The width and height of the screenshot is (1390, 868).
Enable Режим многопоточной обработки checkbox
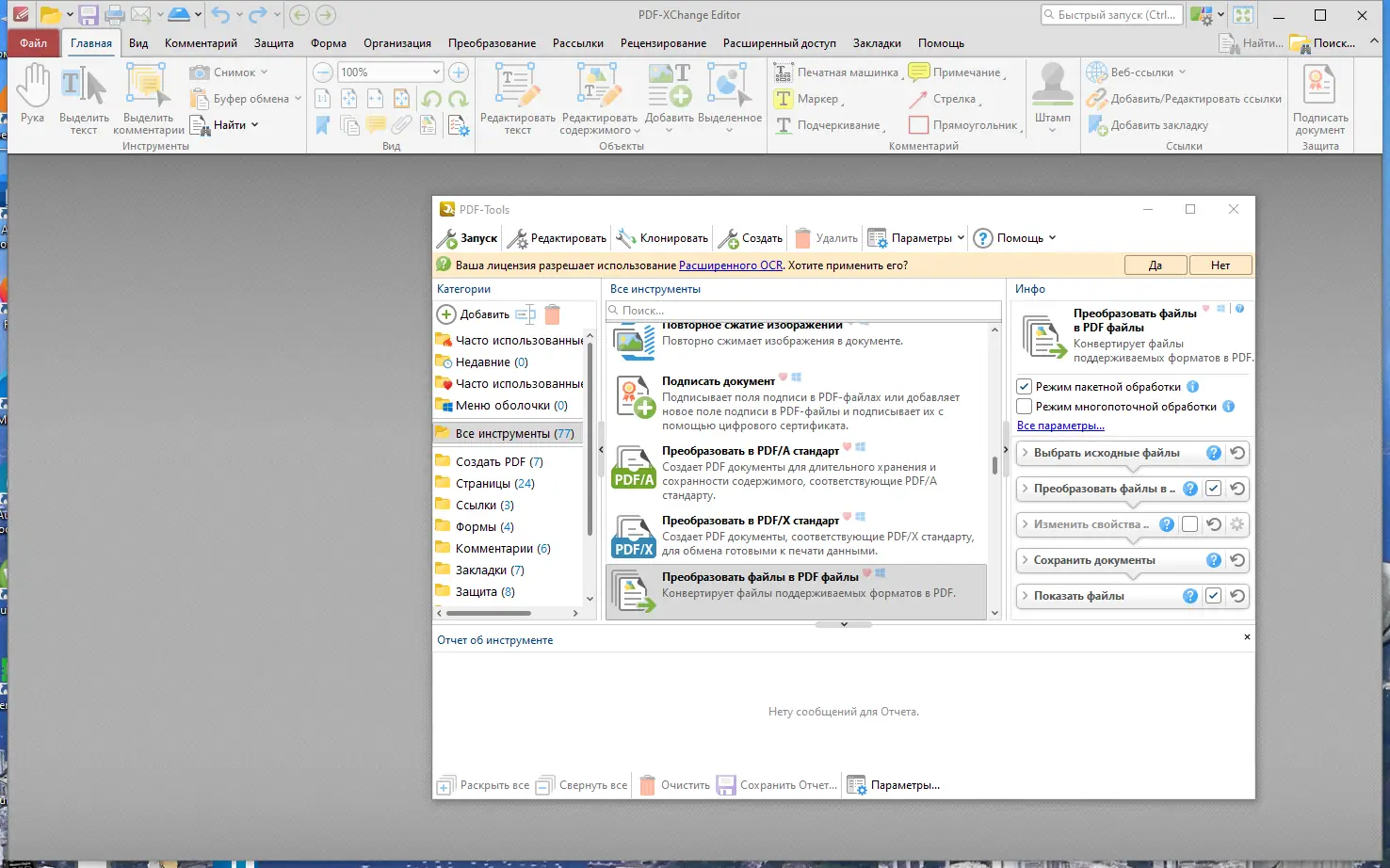pos(1024,406)
